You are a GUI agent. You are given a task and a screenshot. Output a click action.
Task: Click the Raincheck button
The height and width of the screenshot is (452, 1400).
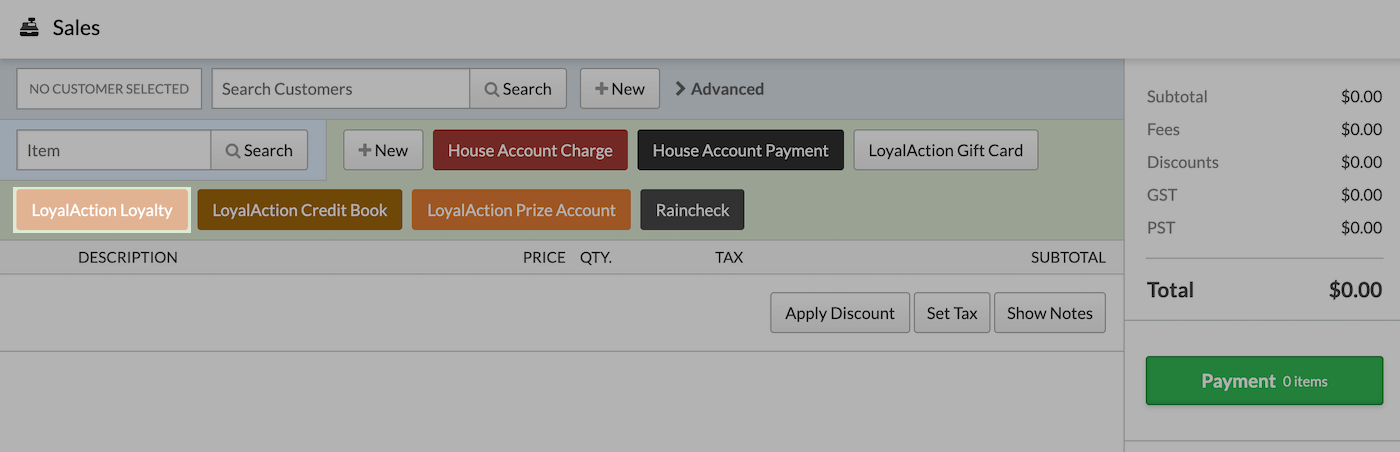point(692,210)
